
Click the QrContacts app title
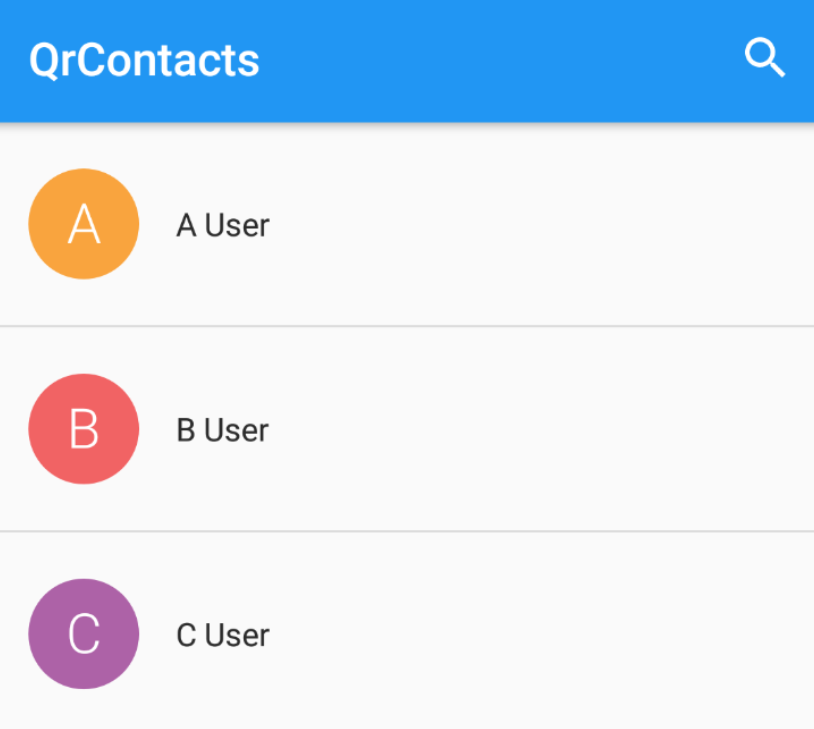(143, 60)
